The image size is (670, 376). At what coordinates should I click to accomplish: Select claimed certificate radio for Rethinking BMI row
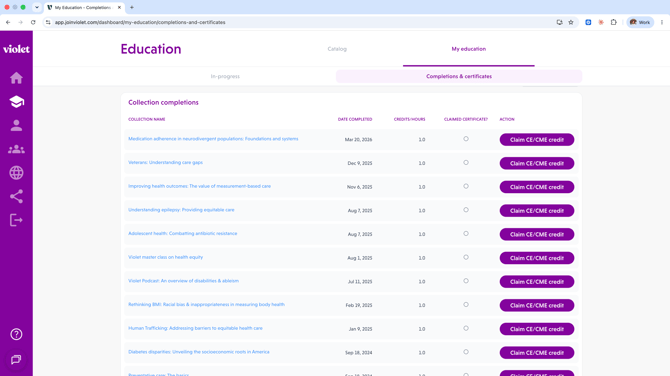466,305
